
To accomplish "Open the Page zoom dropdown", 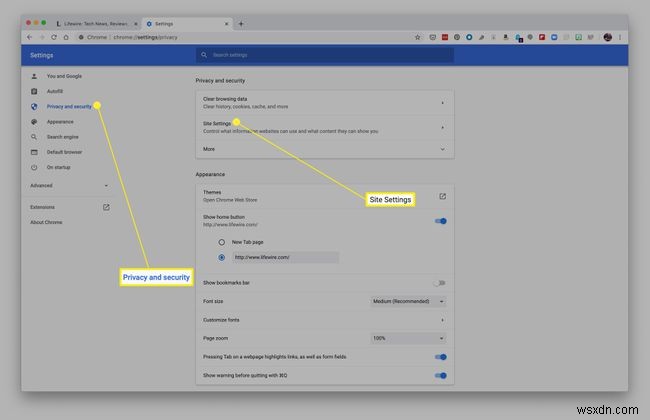I will [x=408, y=338].
